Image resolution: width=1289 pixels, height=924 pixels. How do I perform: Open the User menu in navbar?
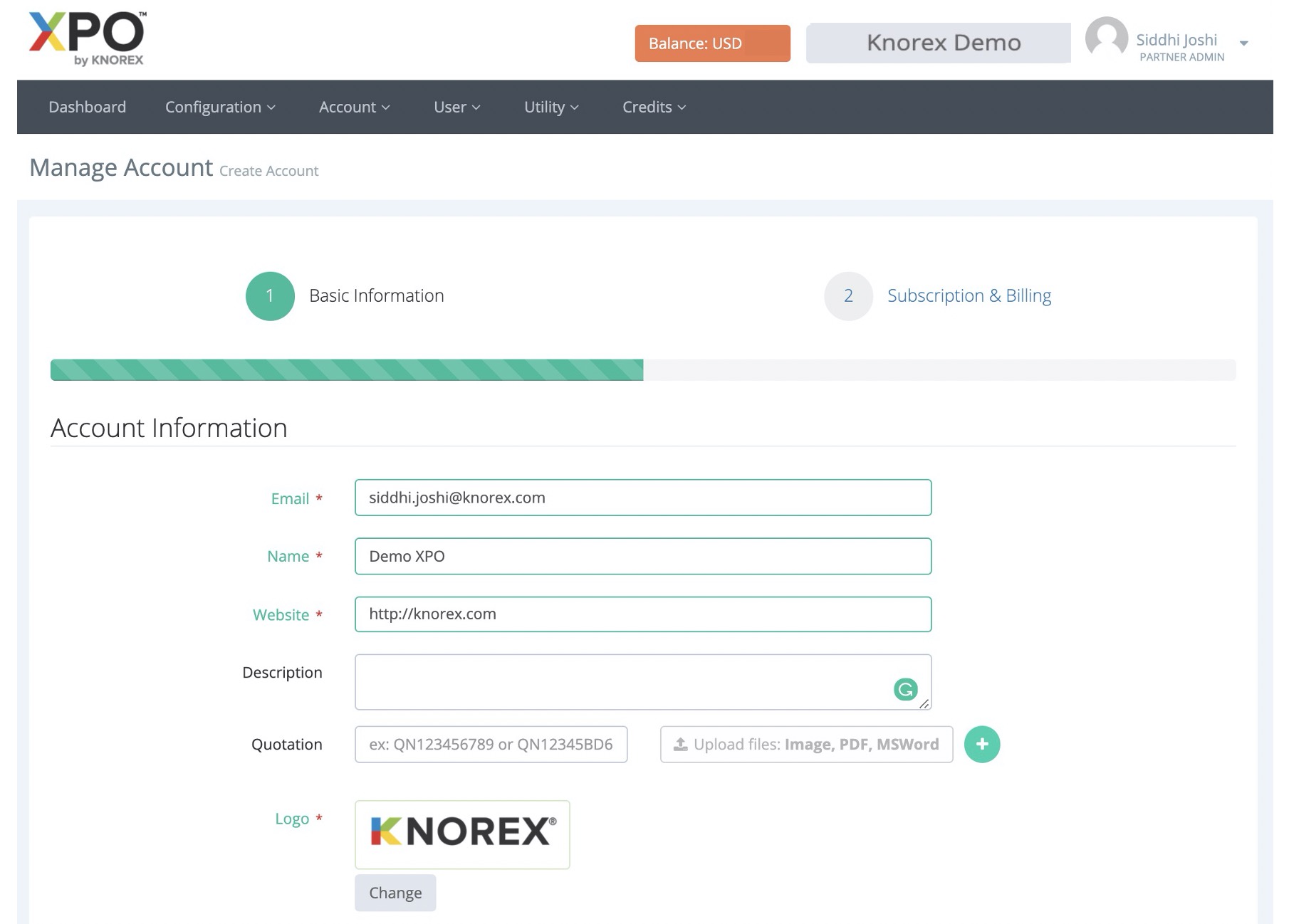point(456,107)
